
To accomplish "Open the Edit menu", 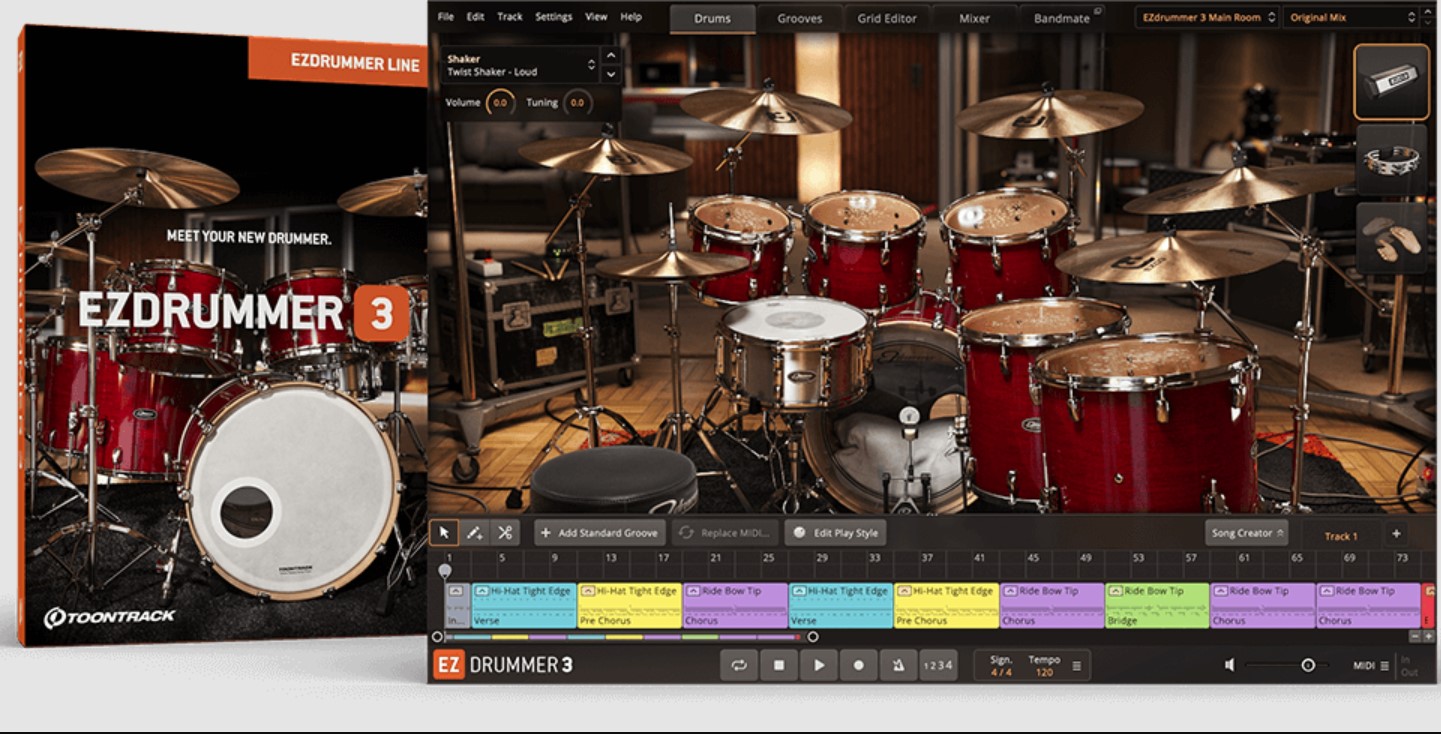I will tap(475, 17).
